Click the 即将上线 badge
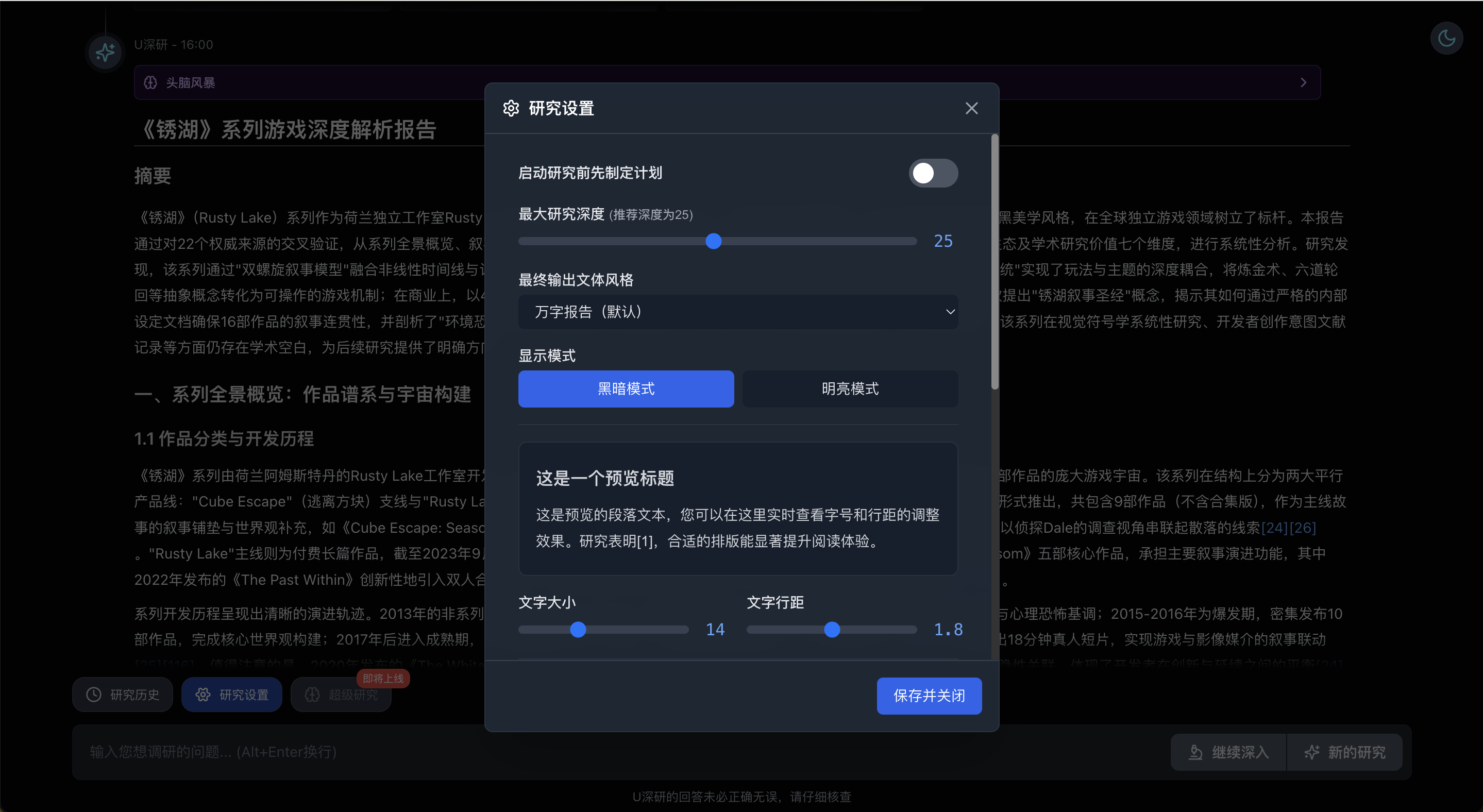The height and width of the screenshot is (812, 1483). (383, 679)
